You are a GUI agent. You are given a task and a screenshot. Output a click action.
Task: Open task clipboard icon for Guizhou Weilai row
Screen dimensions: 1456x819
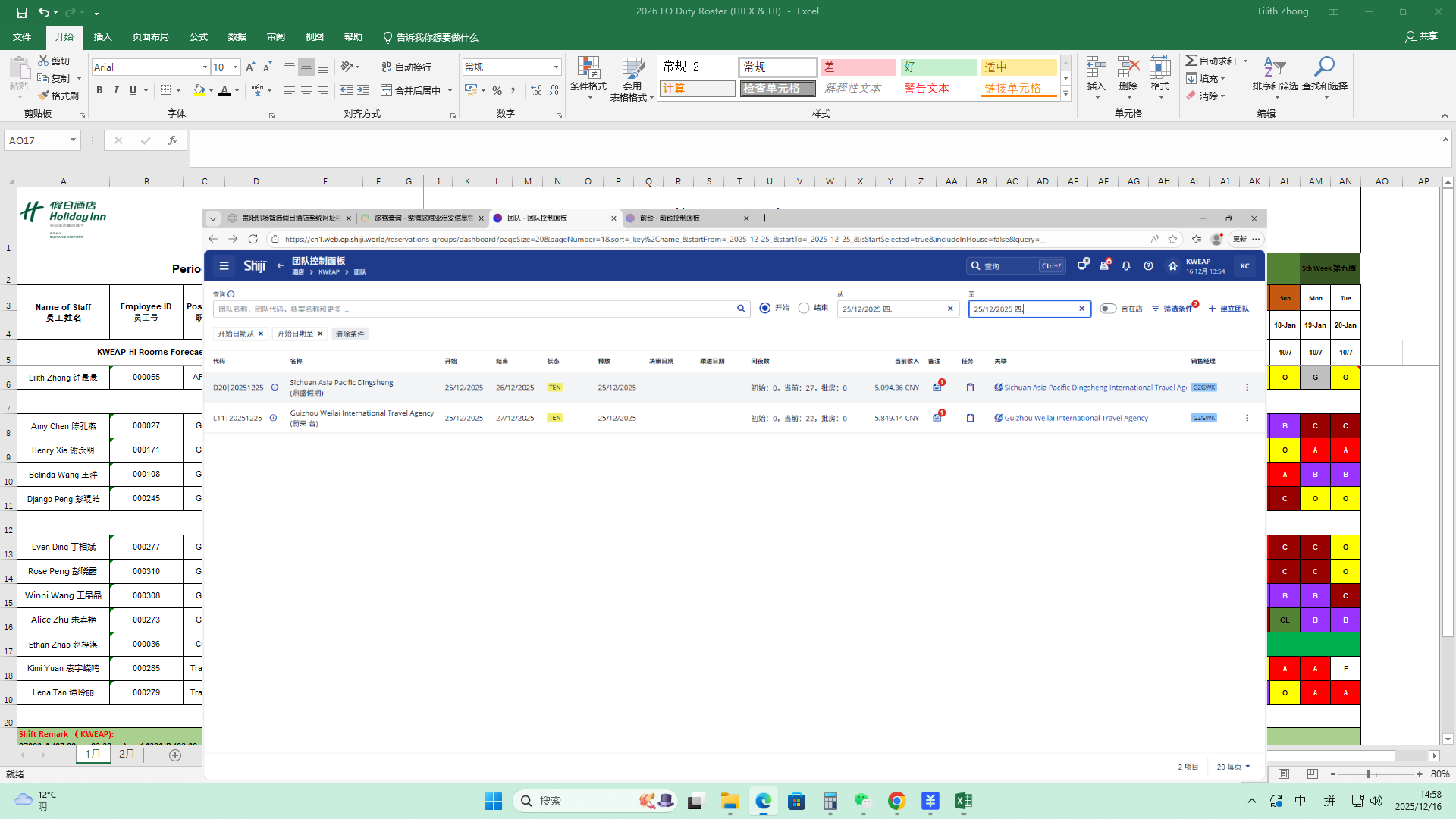click(x=970, y=418)
